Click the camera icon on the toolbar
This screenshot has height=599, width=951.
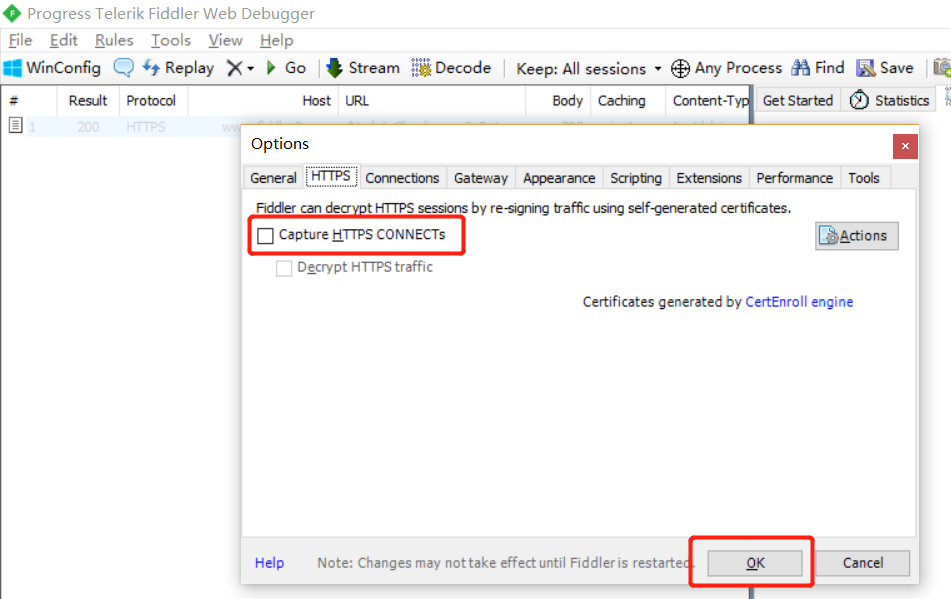941,67
